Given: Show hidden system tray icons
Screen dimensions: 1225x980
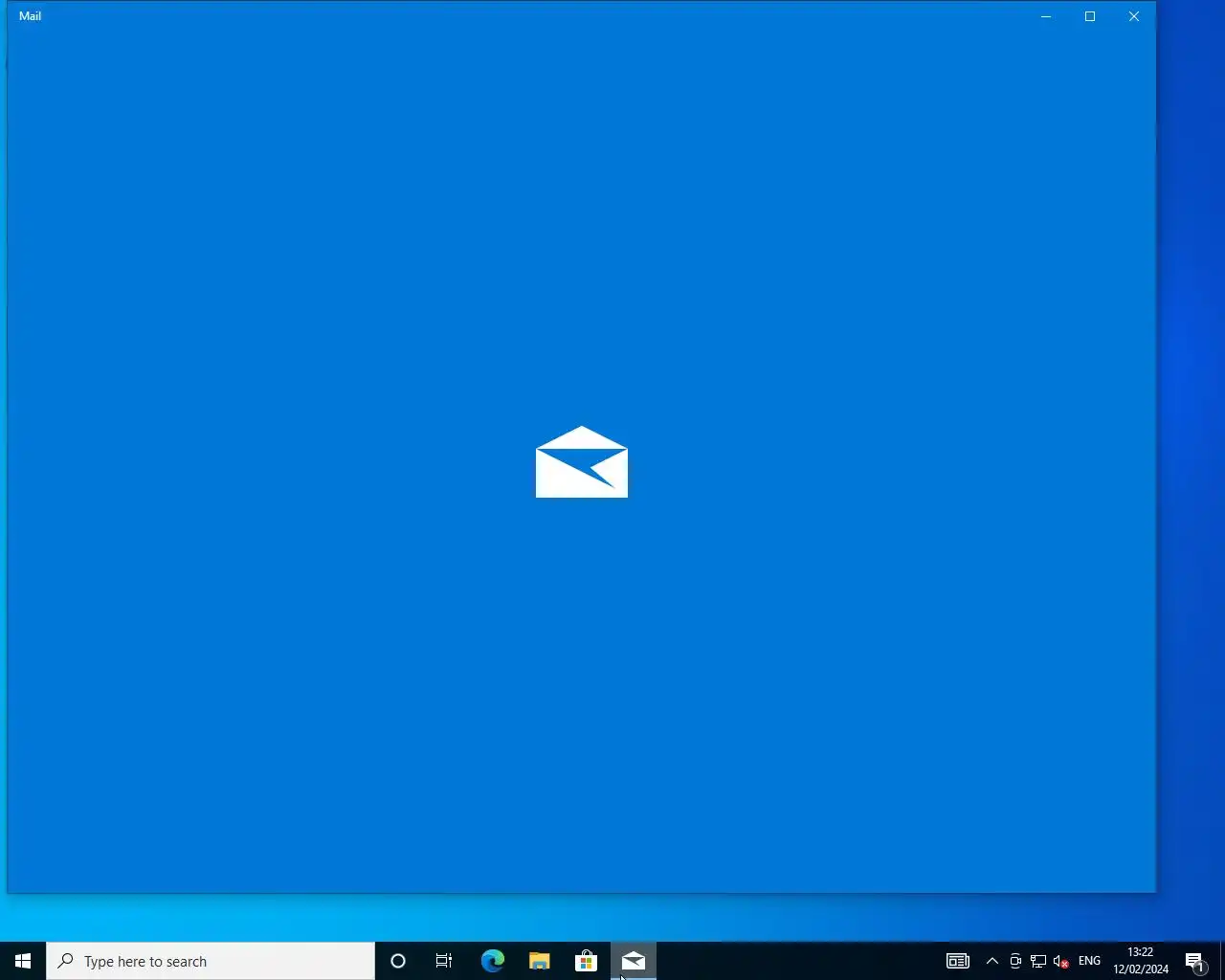Looking at the screenshot, I should click(992, 961).
